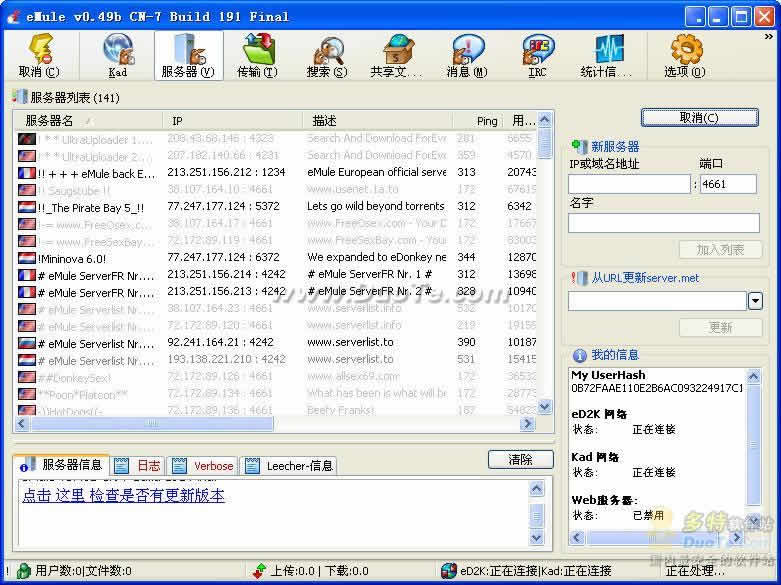Click the server list horizontal scrollbar thumb
Screen dimensions: 781x585
point(152,424)
